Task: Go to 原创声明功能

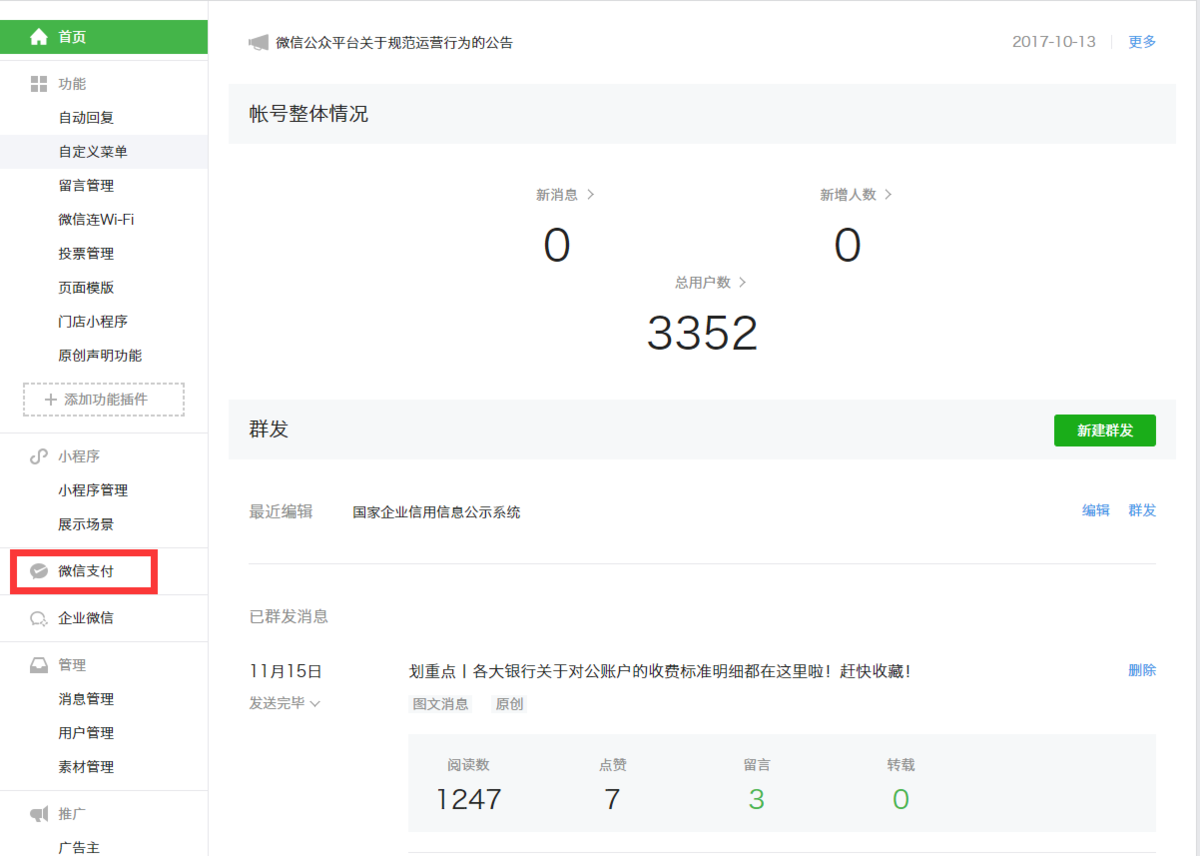Action: point(100,356)
